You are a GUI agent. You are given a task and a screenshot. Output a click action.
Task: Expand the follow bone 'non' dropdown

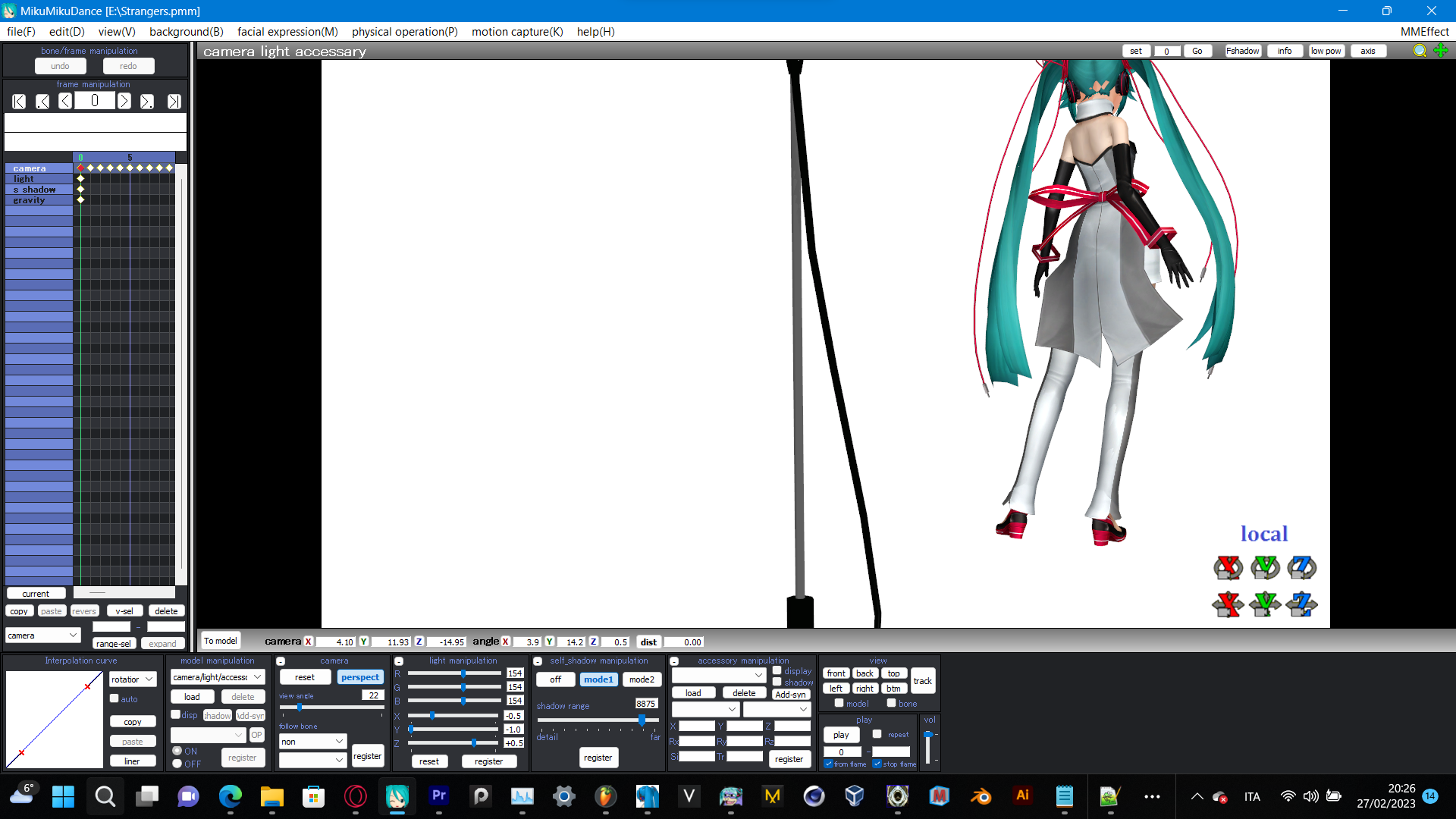tap(312, 742)
